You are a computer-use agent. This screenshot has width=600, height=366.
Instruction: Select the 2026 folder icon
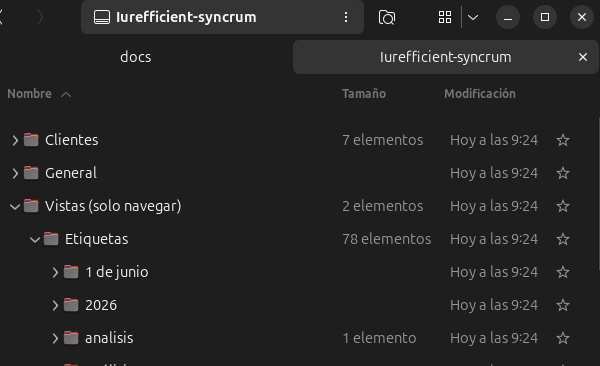coord(71,305)
